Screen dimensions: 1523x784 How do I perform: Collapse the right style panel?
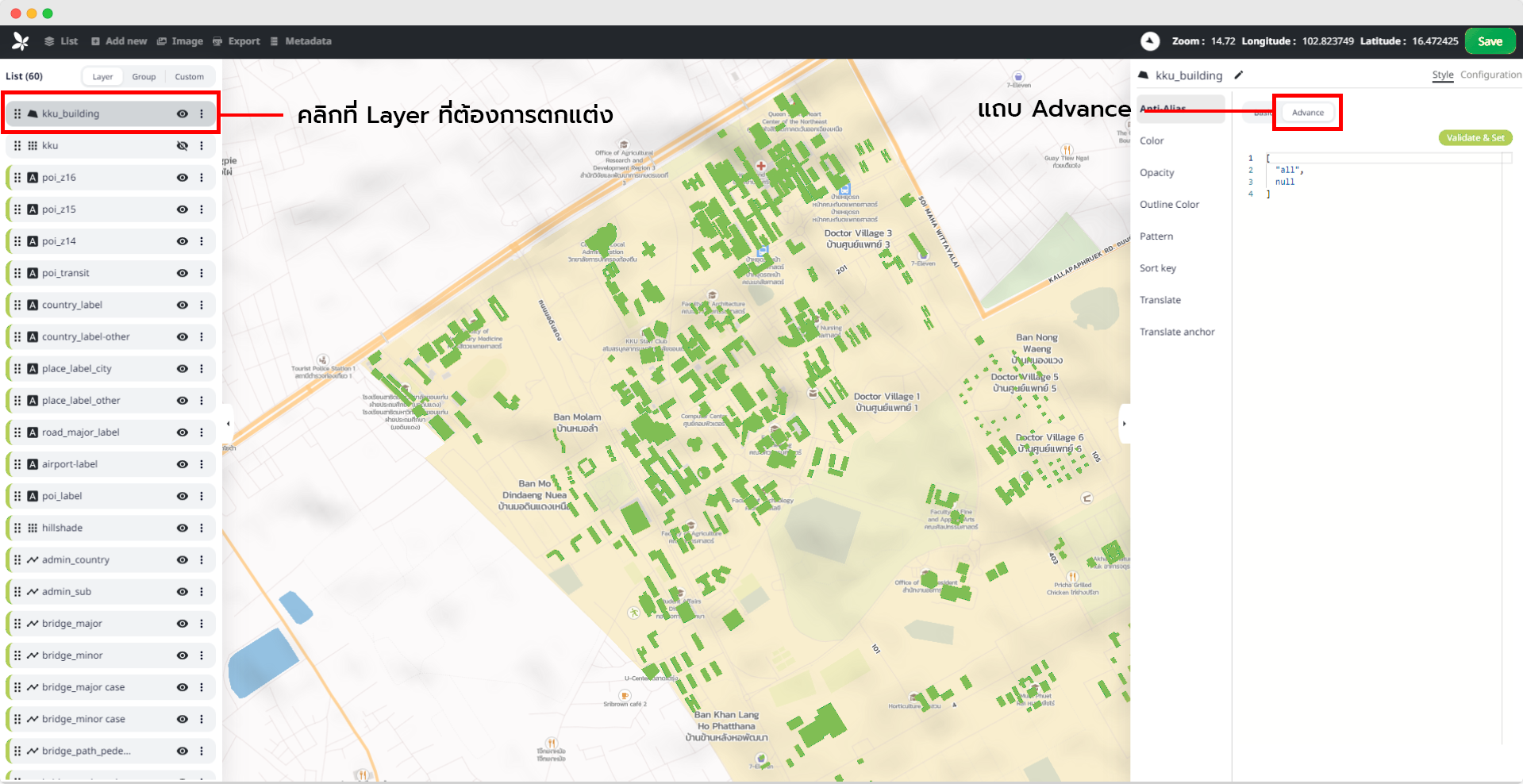(x=1124, y=424)
